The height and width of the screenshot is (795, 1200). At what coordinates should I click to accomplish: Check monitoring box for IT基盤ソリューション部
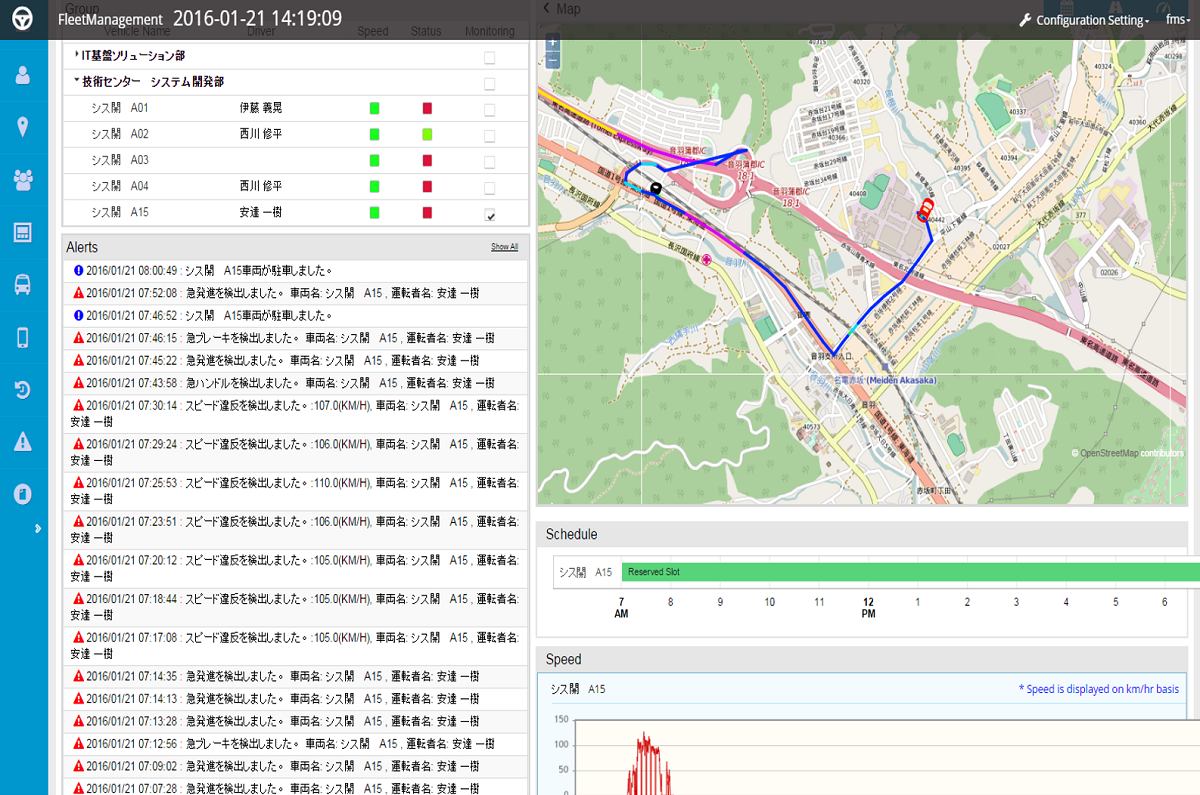490,57
